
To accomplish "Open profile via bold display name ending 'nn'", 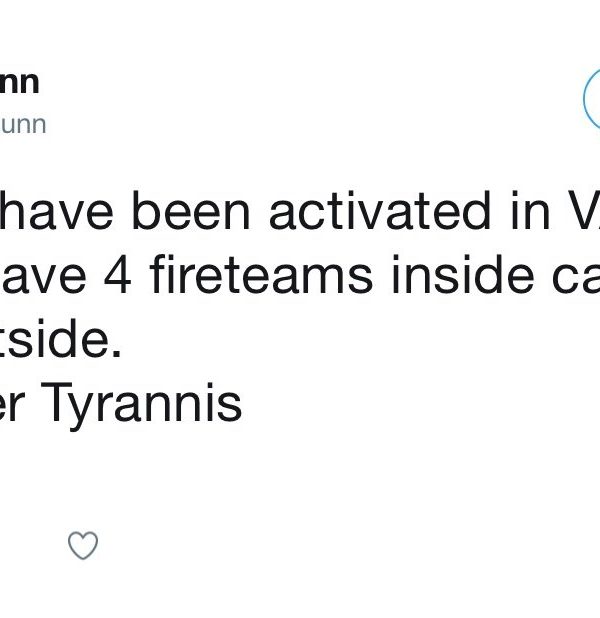I will pos(20,82).
